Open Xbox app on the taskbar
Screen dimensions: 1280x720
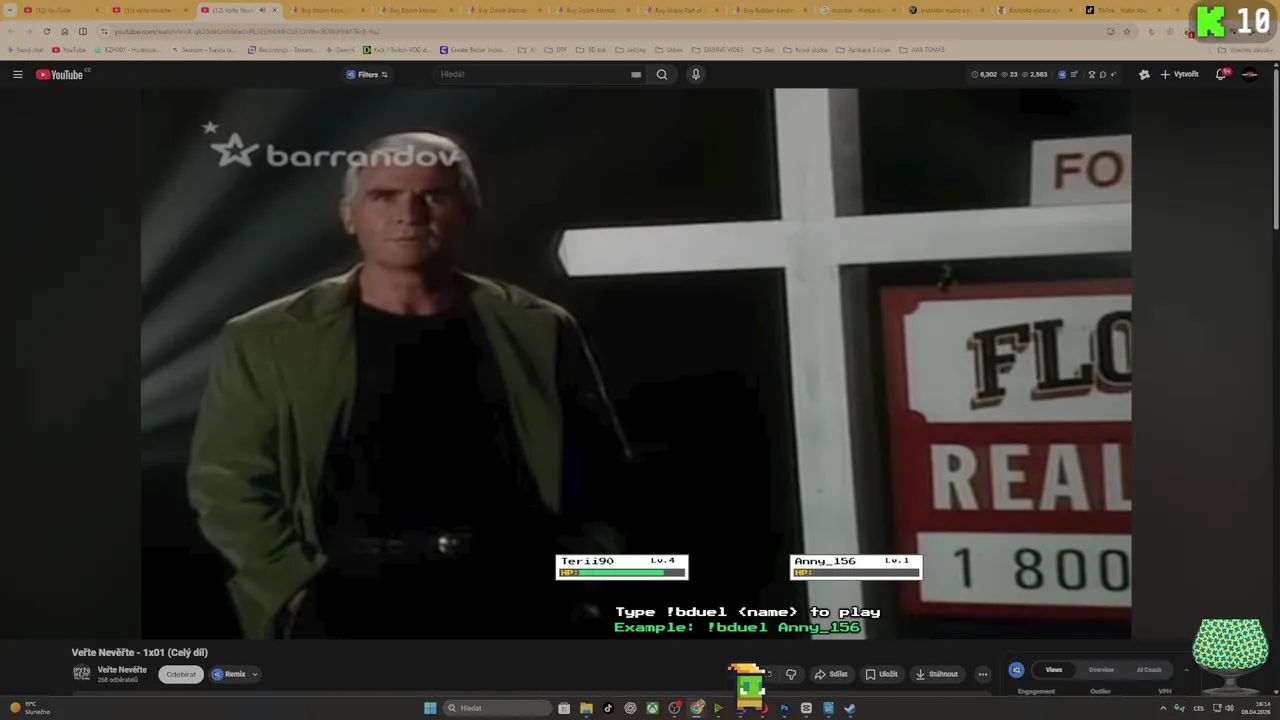tap(652, 708)
